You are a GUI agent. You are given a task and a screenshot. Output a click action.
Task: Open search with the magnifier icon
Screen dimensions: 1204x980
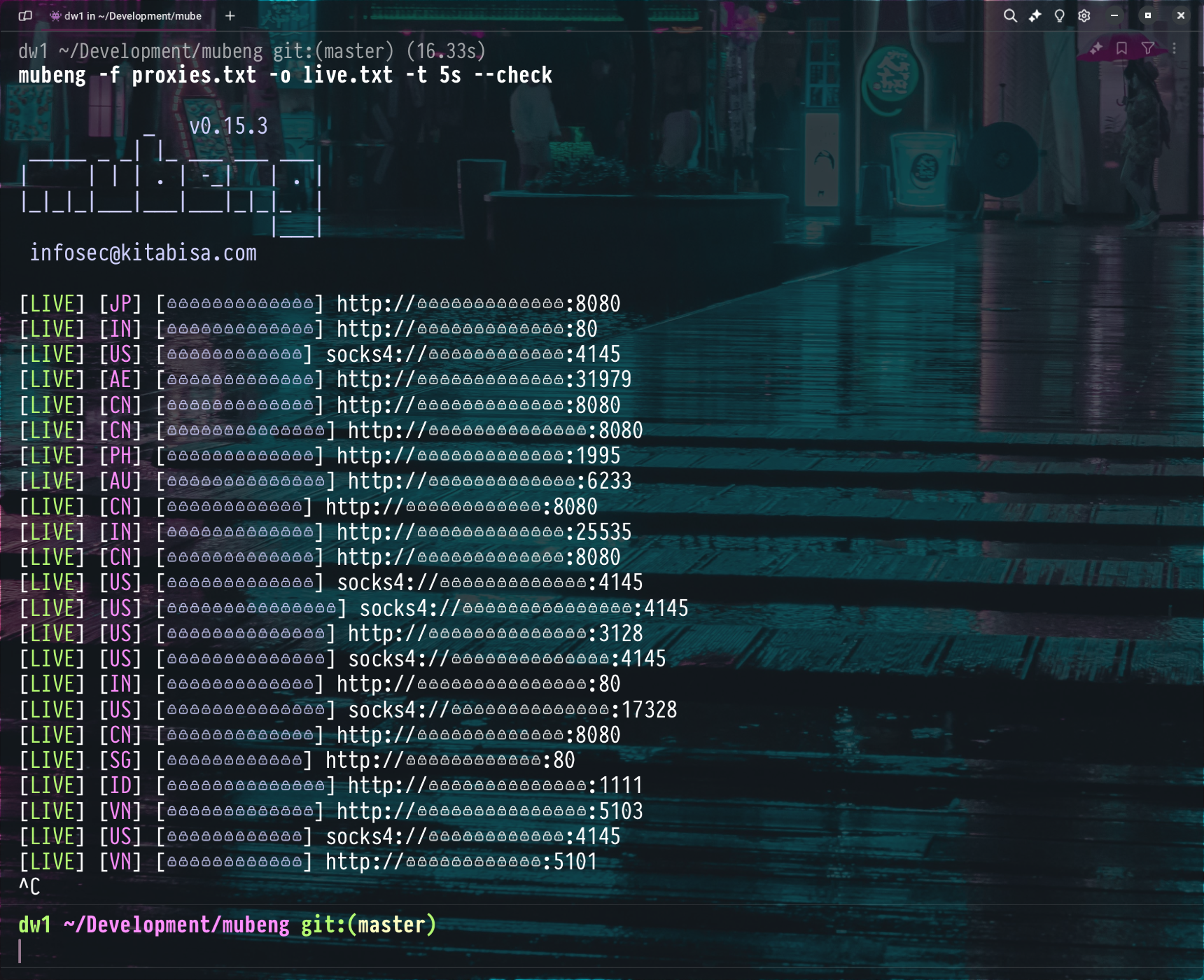(1009, 15)
